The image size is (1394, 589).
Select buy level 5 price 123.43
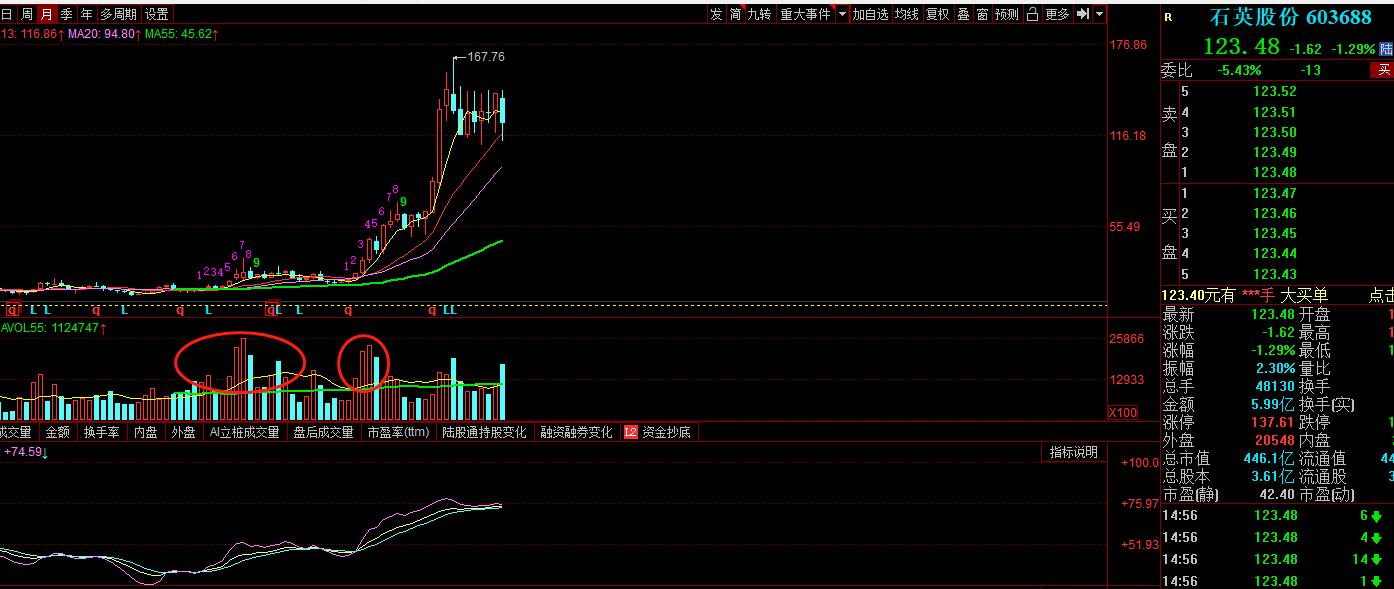tap(1274, 274)
